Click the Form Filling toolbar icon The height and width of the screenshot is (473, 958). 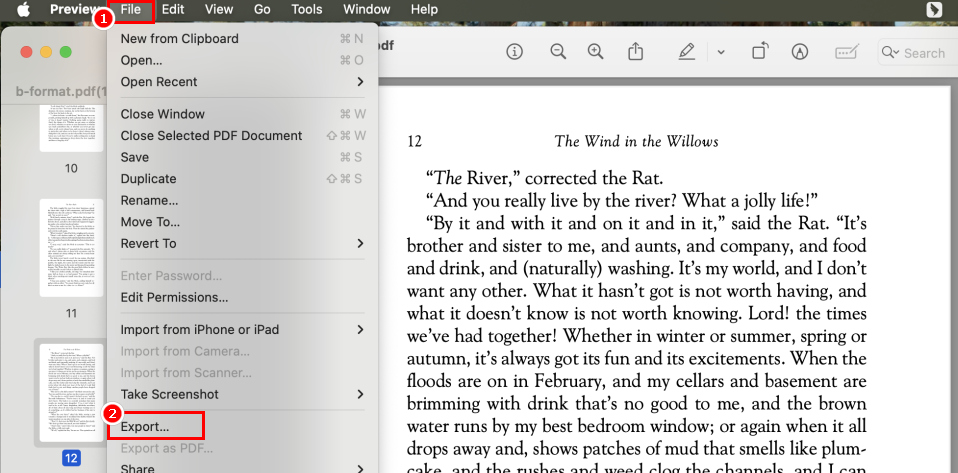tap(847, 52)
